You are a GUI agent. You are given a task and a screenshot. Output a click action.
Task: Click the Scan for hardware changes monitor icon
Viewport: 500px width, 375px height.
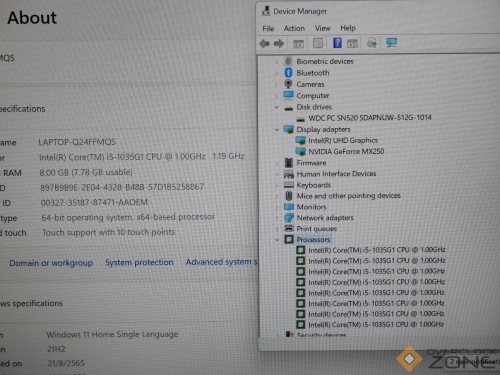[391, 42]
